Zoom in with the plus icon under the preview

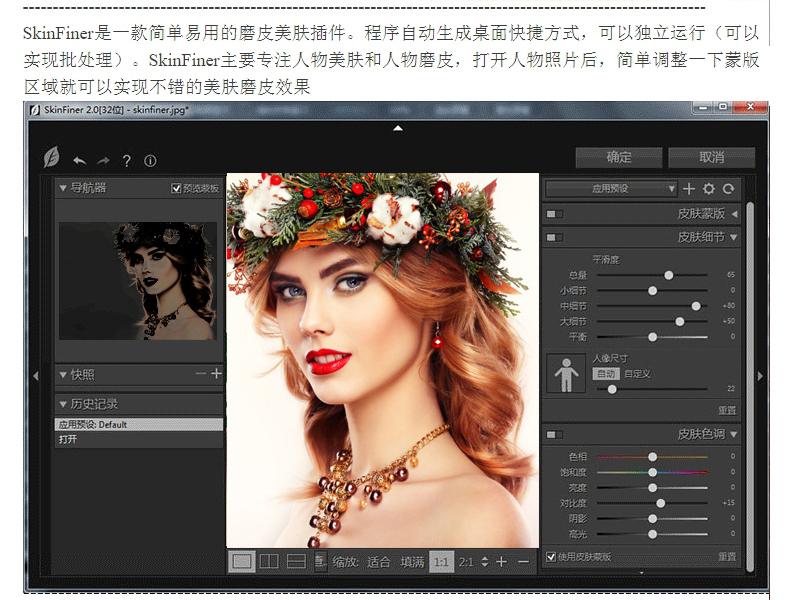(501, 561)
